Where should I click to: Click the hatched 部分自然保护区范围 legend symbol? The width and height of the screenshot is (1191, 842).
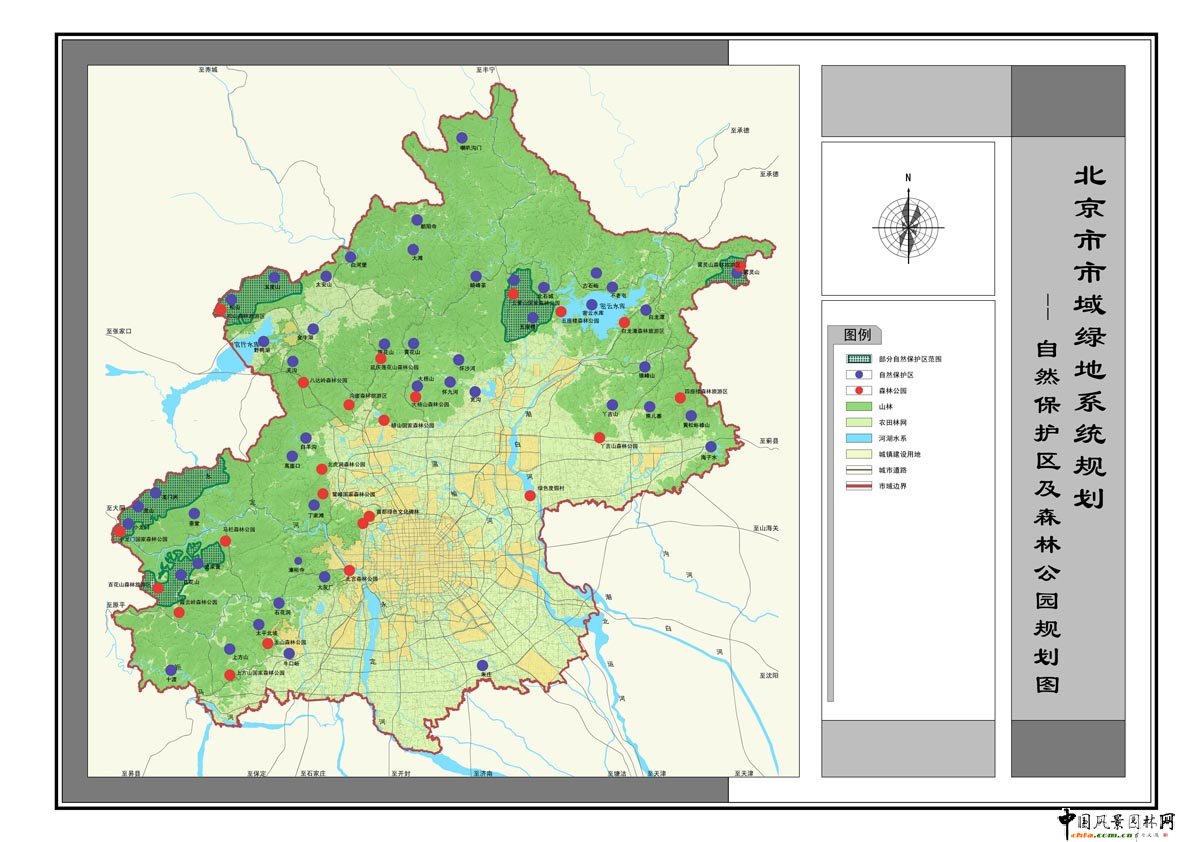(858, 358)
